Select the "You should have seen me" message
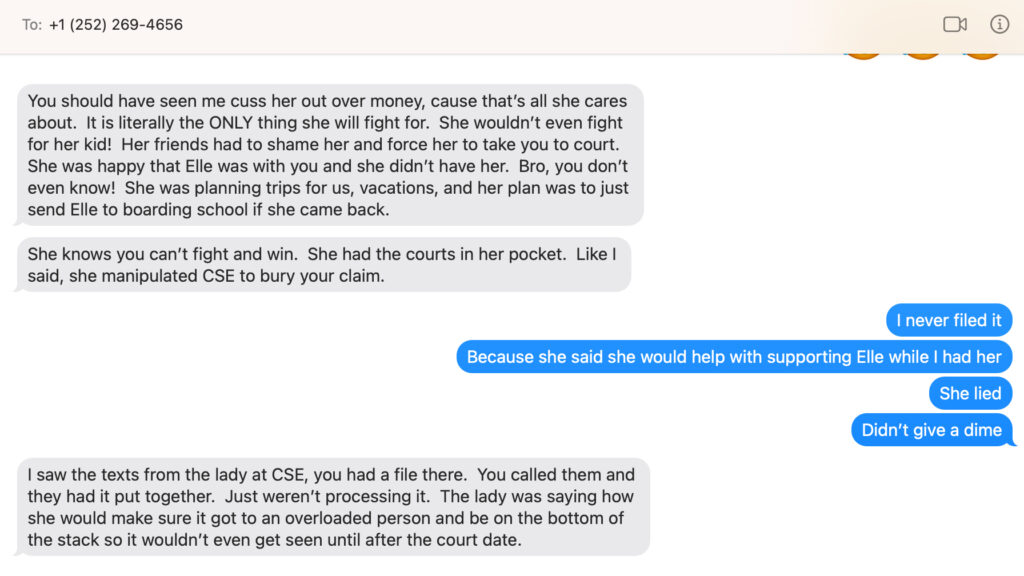This screenshot has height=576, width=1024. tap(330, 155)
